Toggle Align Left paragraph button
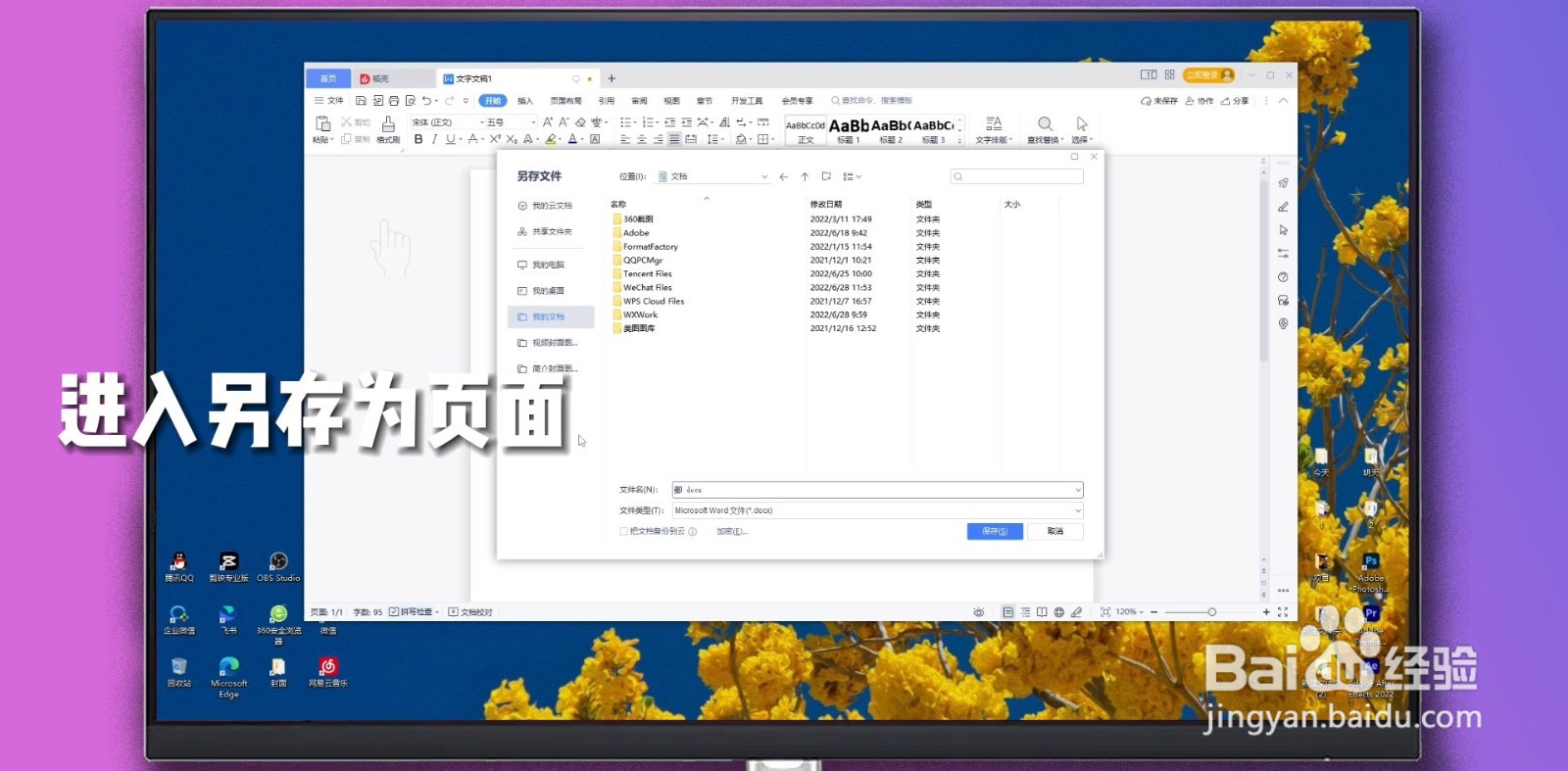The height and width of the screenshot is (771, 1568). pyautogui.click(x=625, y=139)
